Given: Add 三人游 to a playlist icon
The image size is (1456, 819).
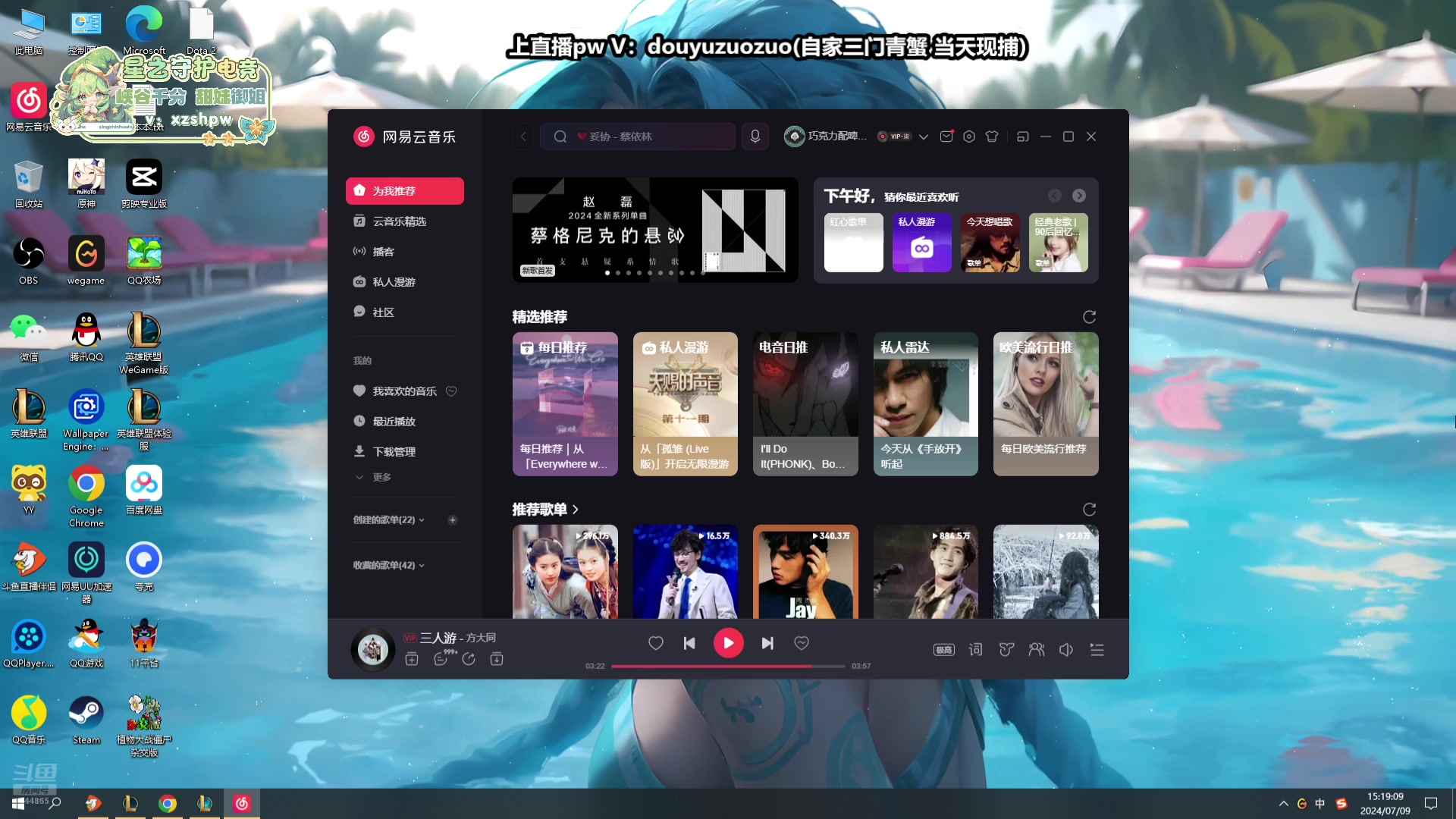Looking at the screenshot, I should pyautogui.click(x=412, y=659).
